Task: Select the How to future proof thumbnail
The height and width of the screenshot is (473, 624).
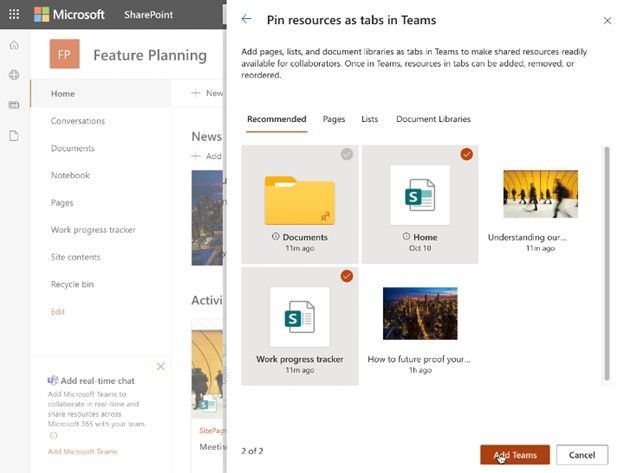Action: click(x=420, y=313)
